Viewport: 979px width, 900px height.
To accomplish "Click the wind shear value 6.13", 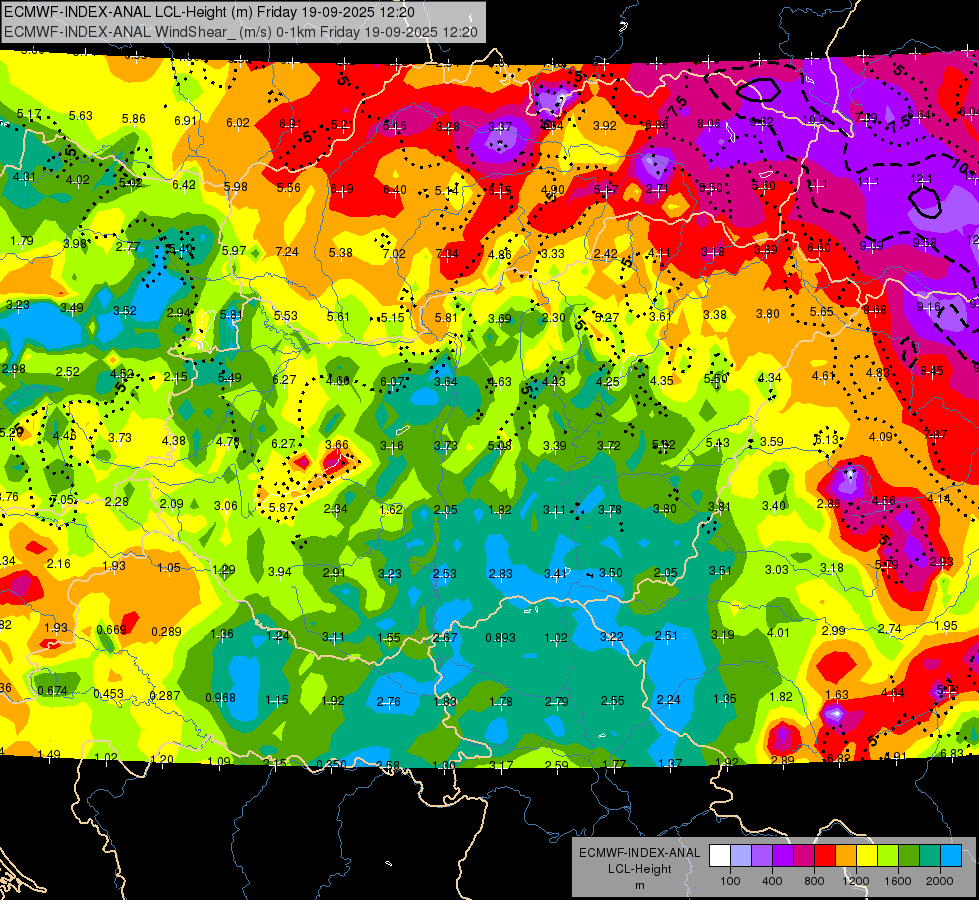I will click(825, 439).
